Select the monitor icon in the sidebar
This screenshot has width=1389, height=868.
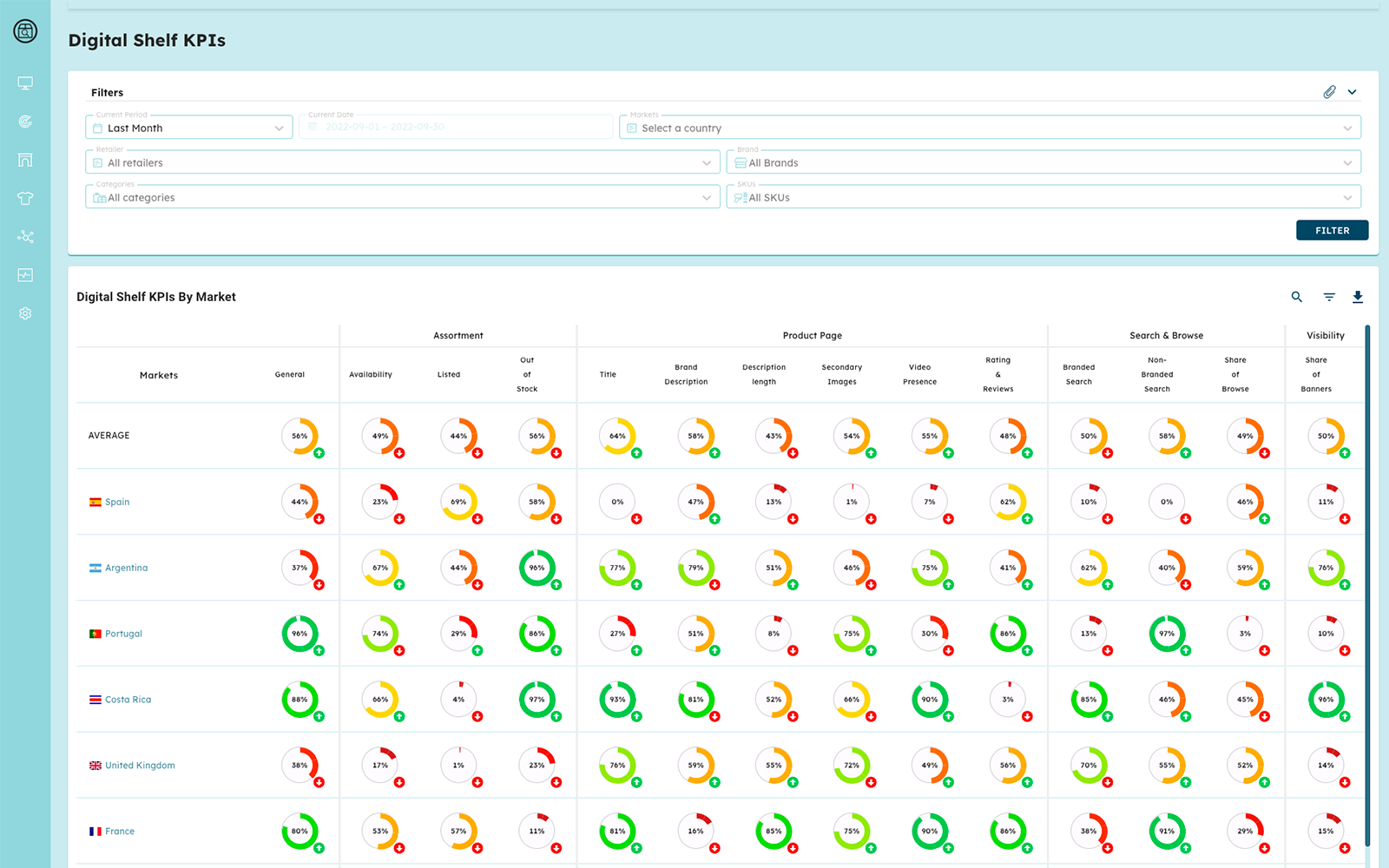point(24,82)
